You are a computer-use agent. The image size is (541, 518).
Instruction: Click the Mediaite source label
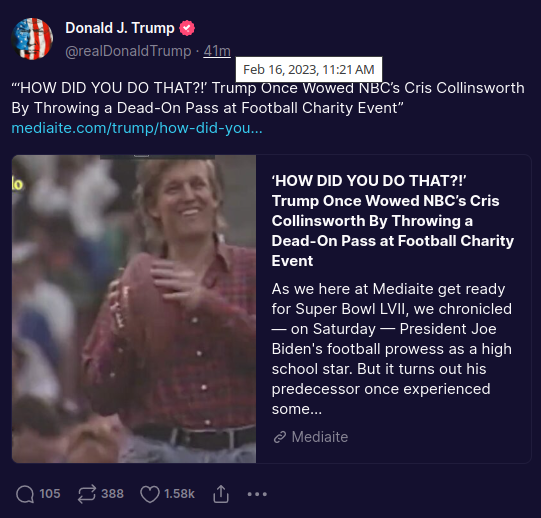[x=319, y=437]
